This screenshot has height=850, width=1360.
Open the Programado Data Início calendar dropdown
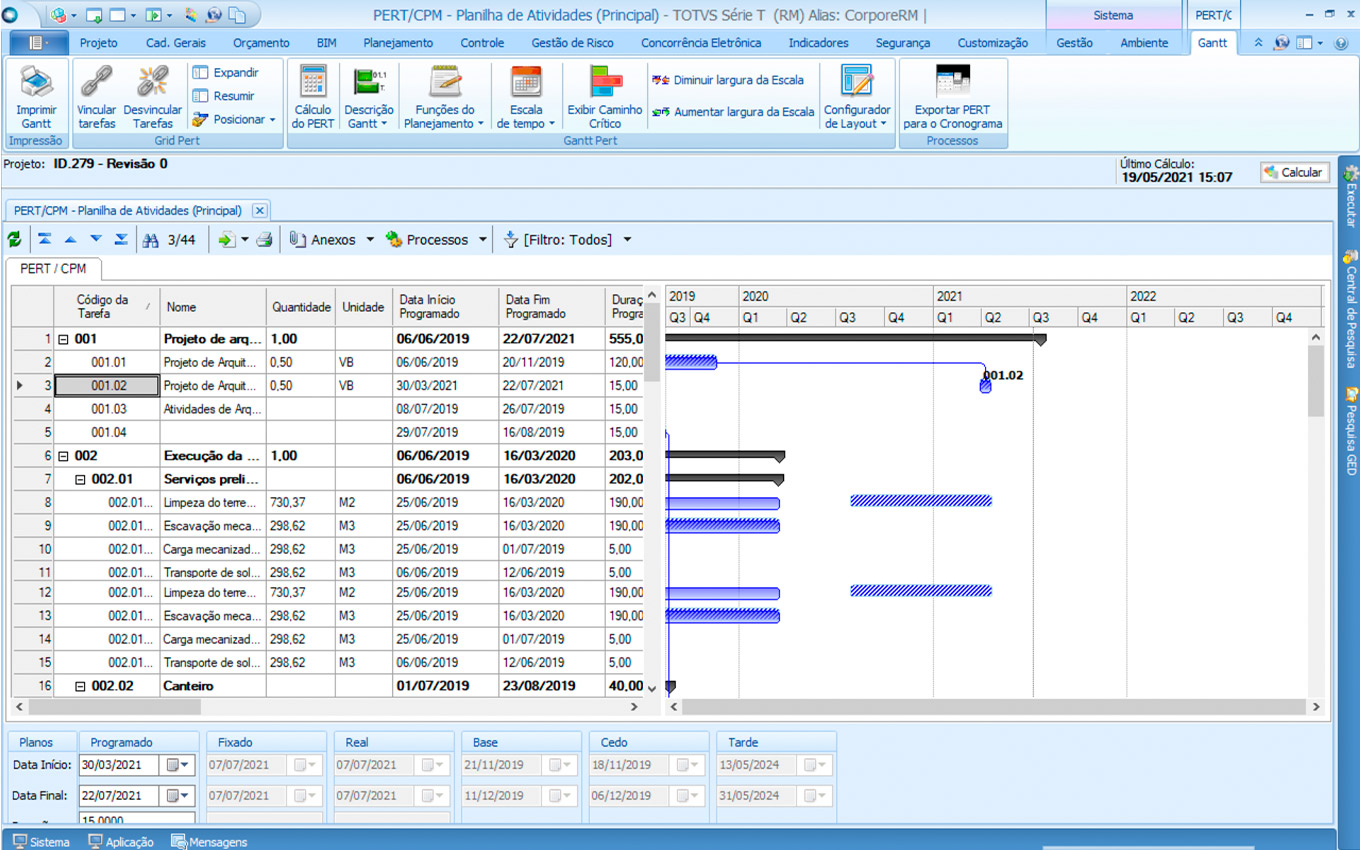pyautogui.click(x=178, y=765)
